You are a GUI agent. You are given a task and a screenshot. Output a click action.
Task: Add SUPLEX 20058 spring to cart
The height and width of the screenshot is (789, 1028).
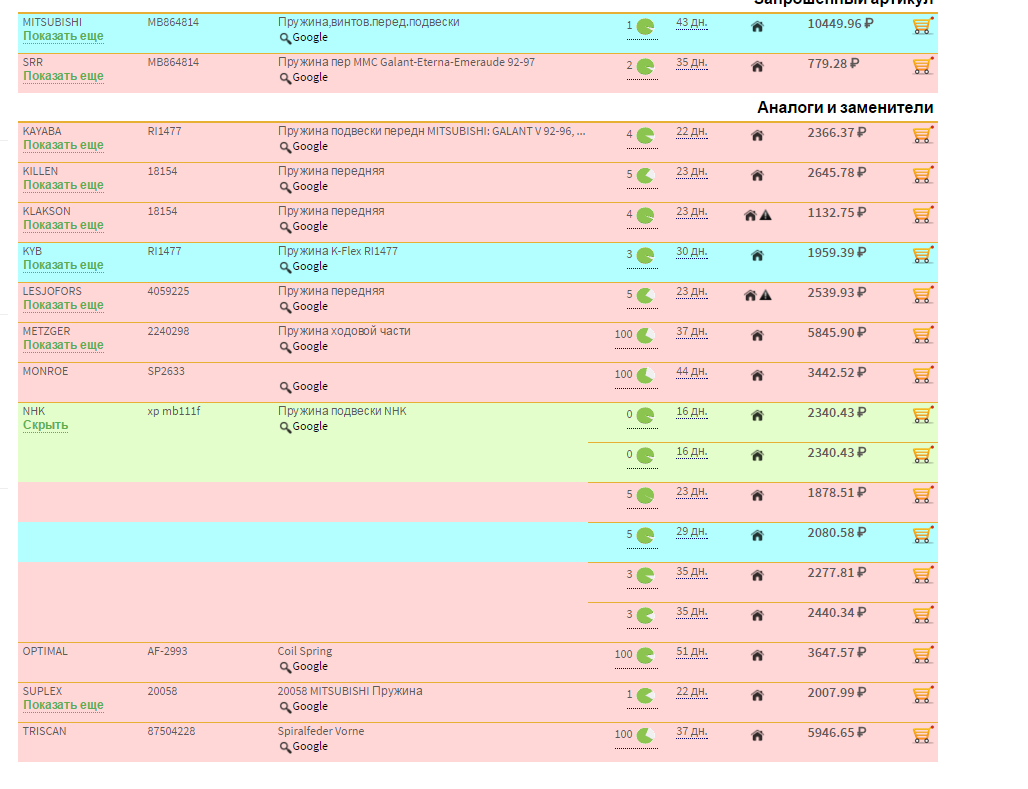point(922,695)
